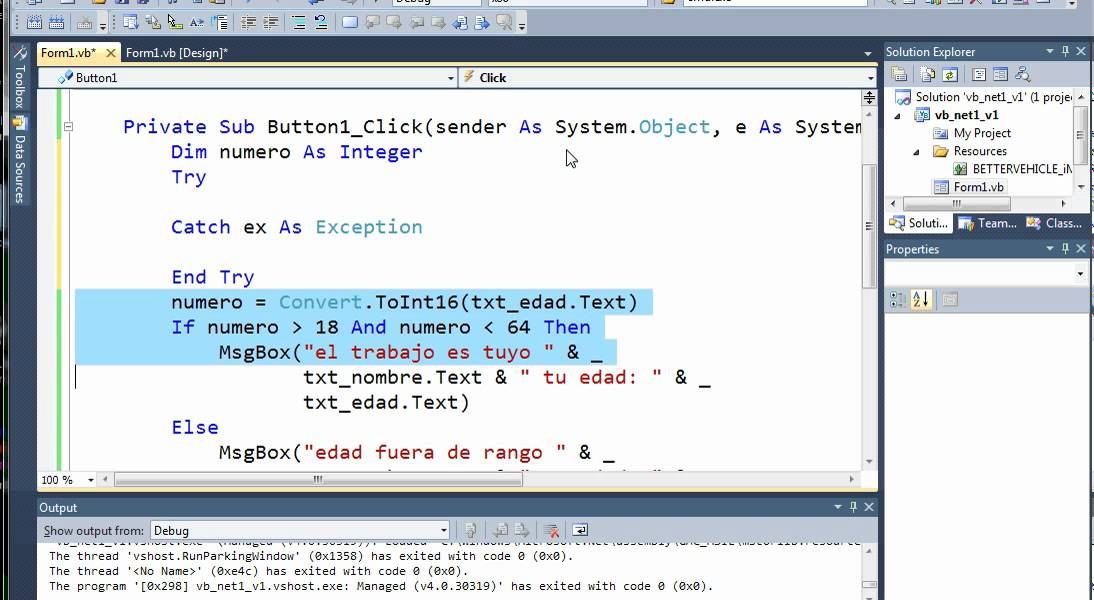Click View Designer icon in Solution Explorer
Viewport: 1094px width, 600px height.
(1001, 74)
